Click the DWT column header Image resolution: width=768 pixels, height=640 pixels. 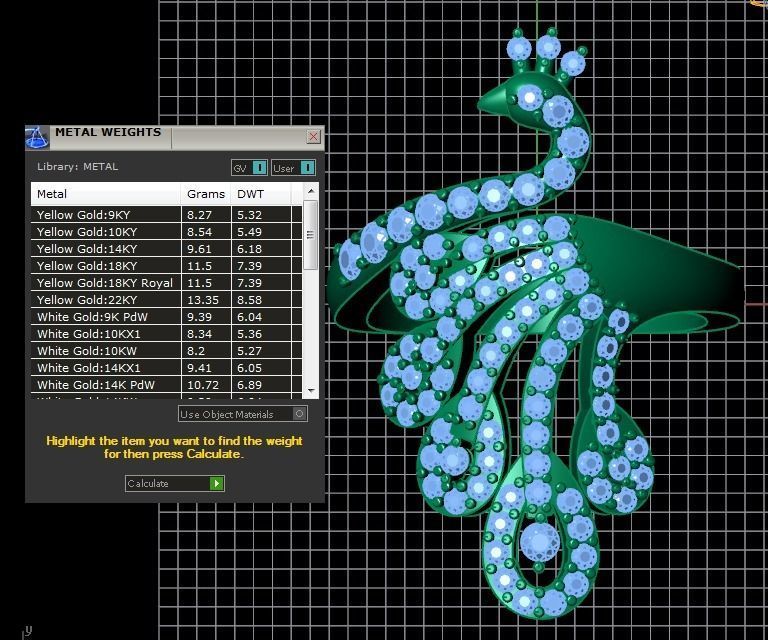pos(261,194)
